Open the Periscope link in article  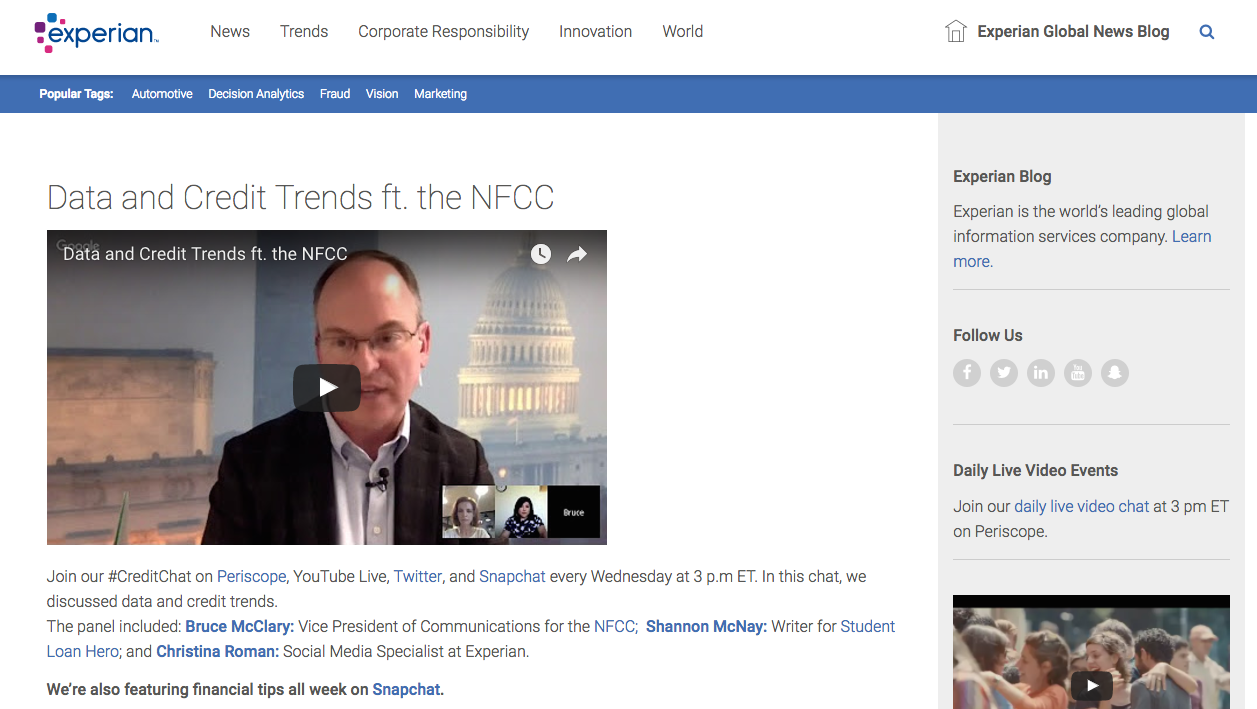(x=251, y=577)
